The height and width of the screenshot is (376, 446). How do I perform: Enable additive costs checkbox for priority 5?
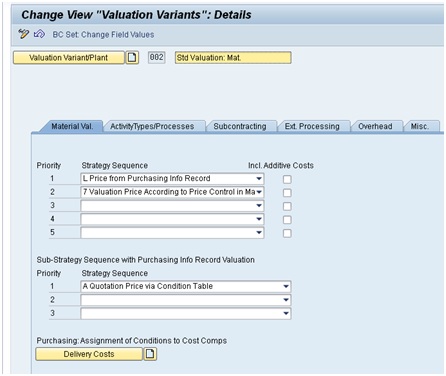287,233
